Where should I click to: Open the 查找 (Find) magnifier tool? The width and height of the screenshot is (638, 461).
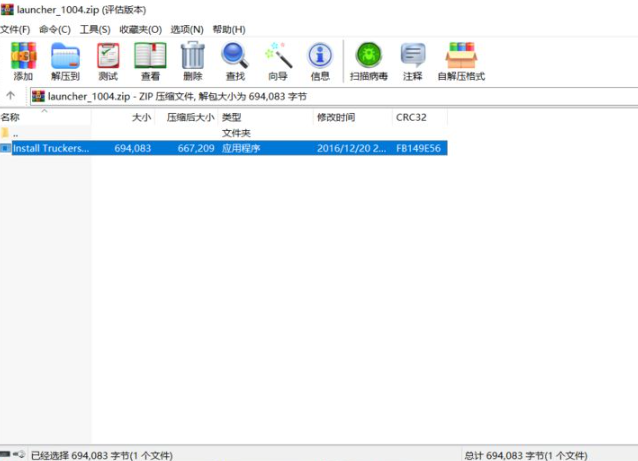pos(235,56)
